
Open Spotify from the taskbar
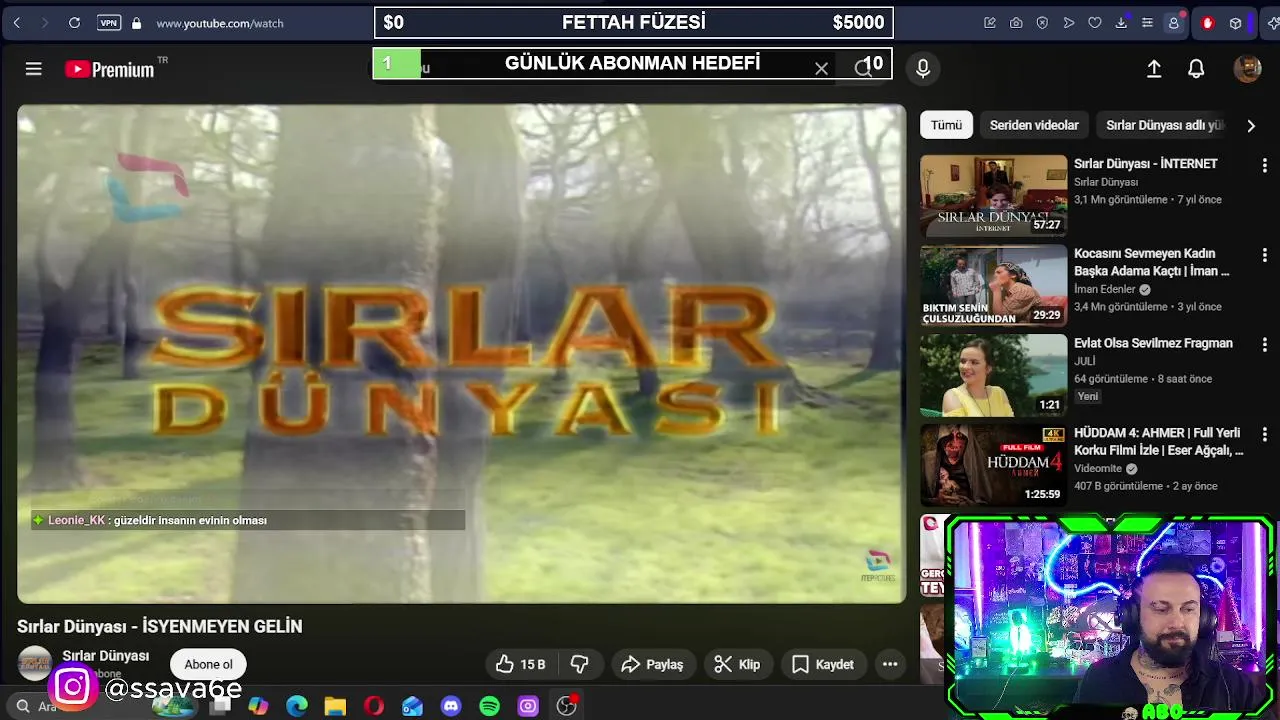[x=489, y=706]
